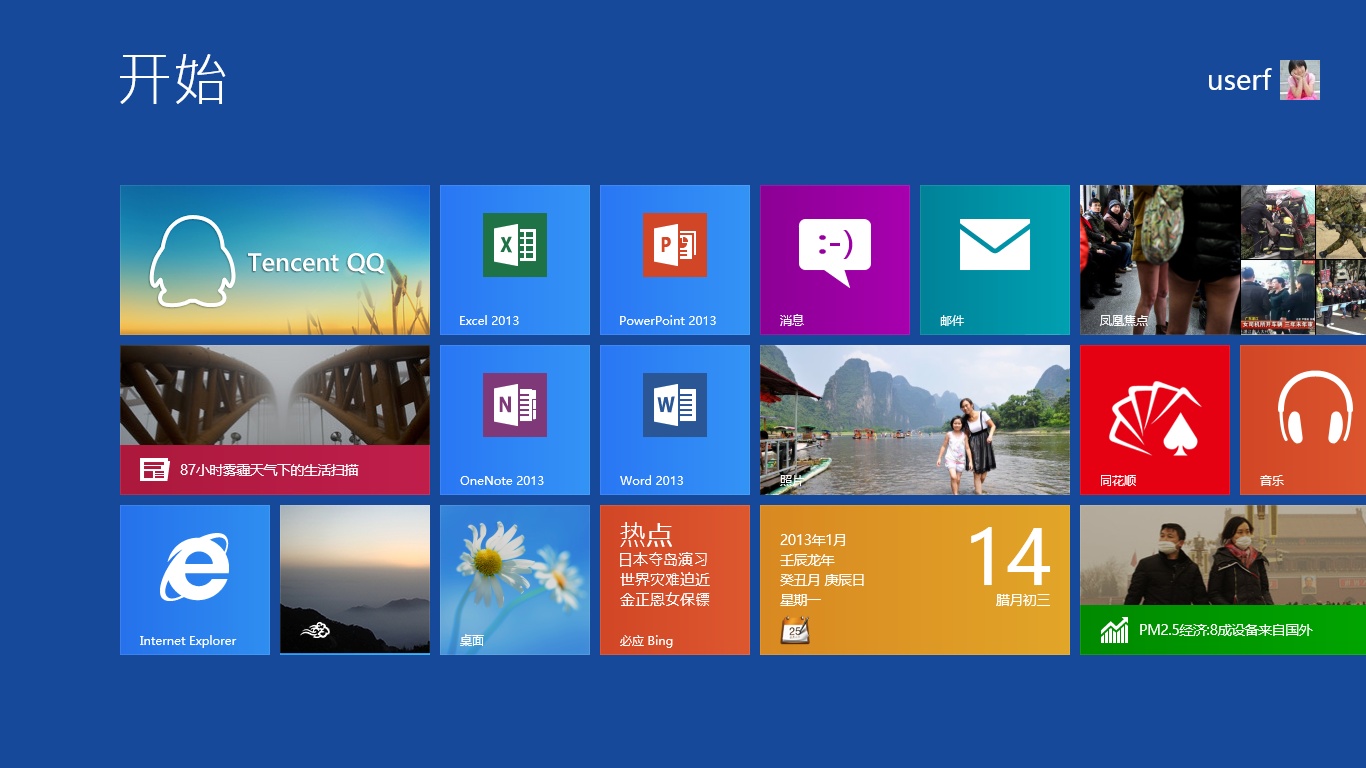Launch Excel 2013
The width and height of the screenshot is (1366, 768).
click(x=515, y=260)
